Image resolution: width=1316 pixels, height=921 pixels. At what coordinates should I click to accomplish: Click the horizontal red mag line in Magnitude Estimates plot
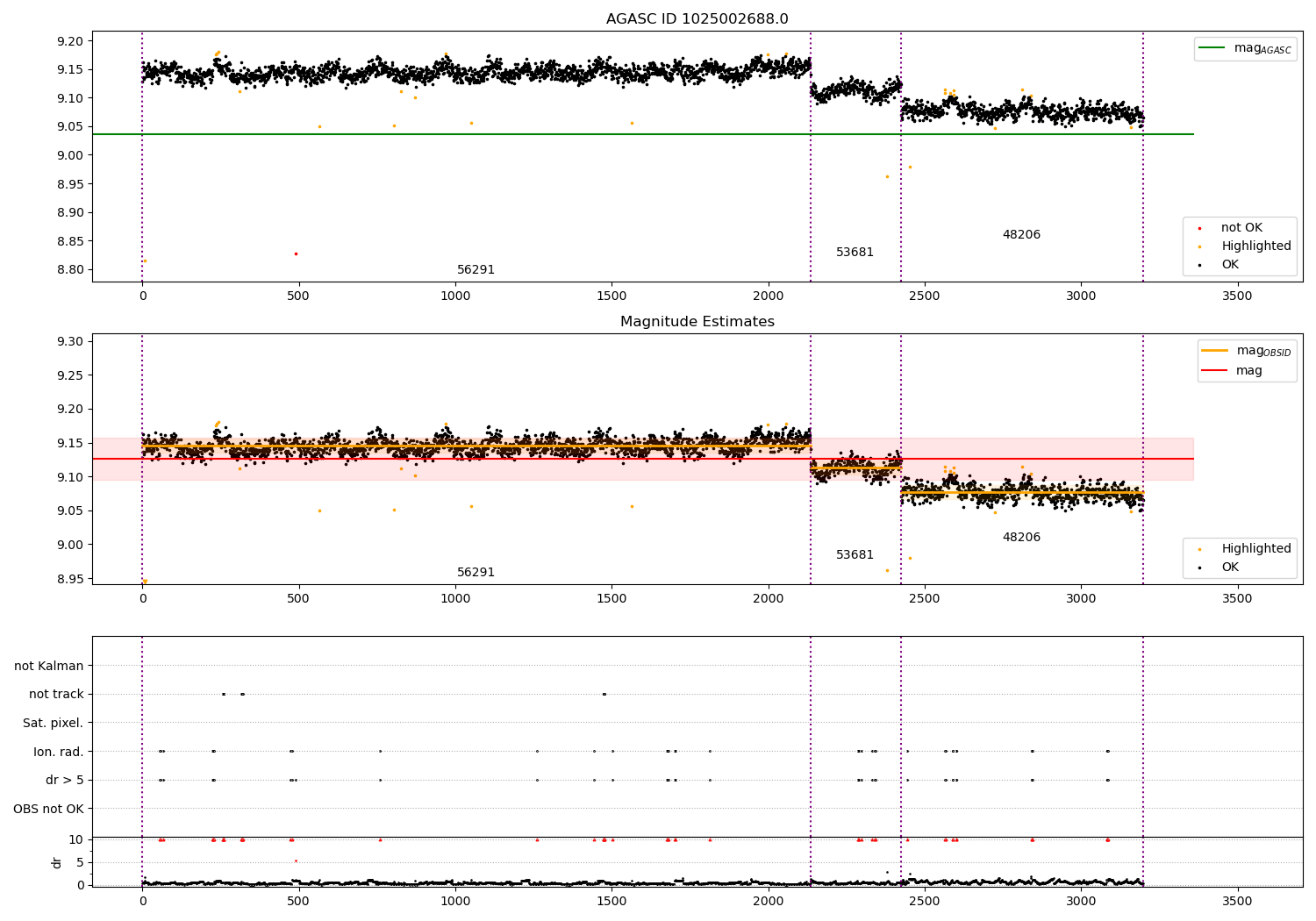tap(642, 459)
